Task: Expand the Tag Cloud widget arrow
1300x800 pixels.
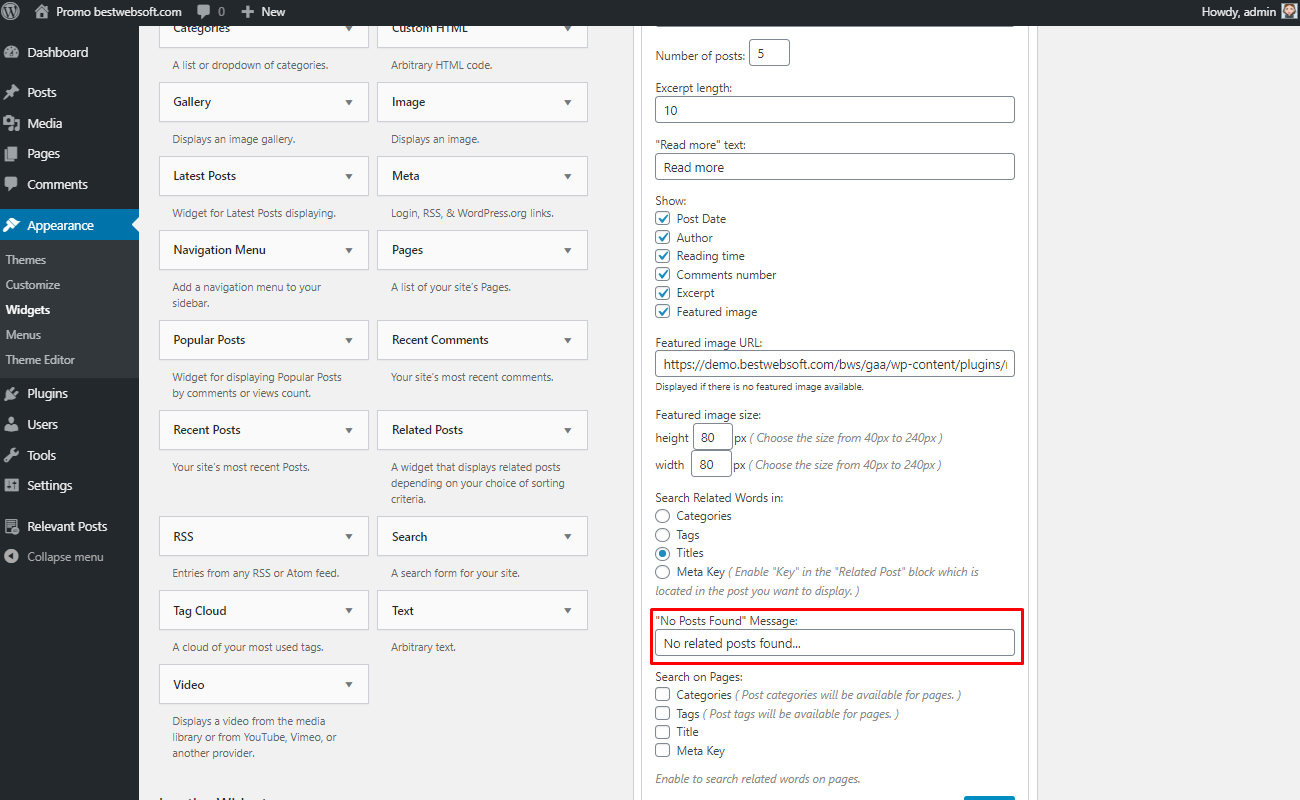Action: pos(349,611)
